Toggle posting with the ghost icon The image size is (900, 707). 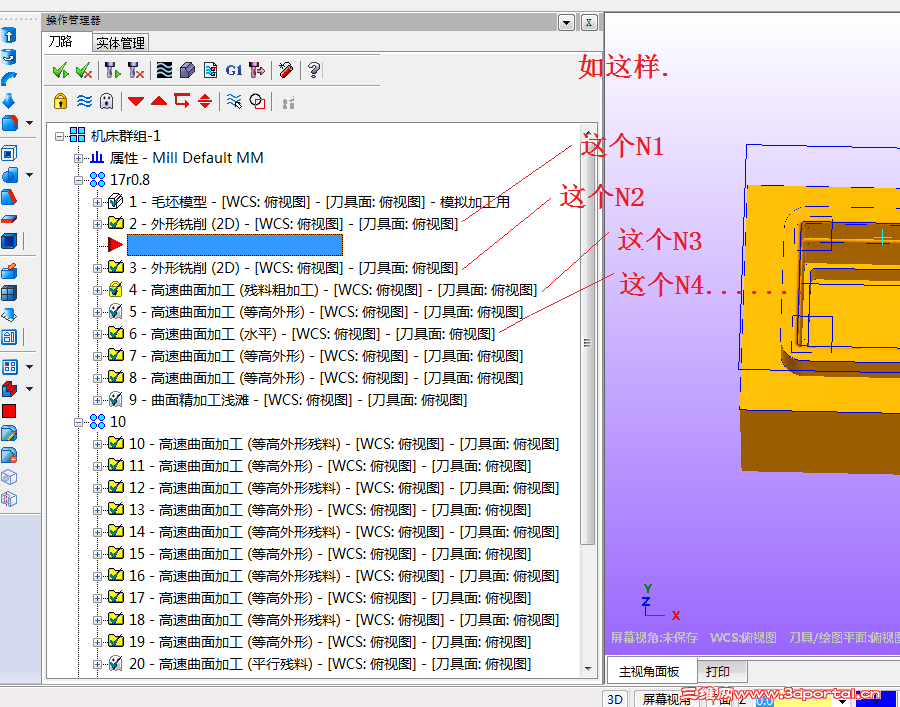point(107,102)
